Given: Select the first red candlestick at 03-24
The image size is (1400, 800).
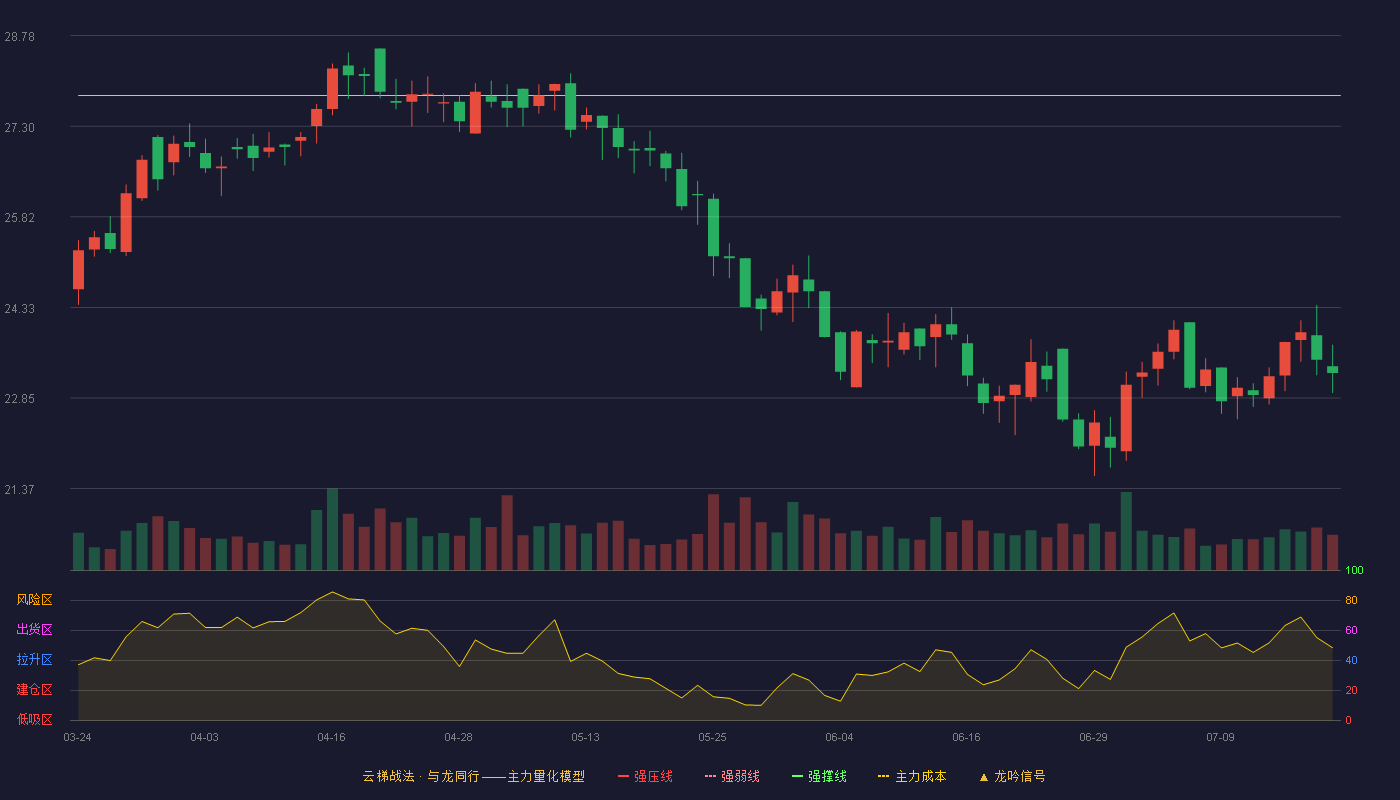Looking at the screenshot, I should (78, 270).
